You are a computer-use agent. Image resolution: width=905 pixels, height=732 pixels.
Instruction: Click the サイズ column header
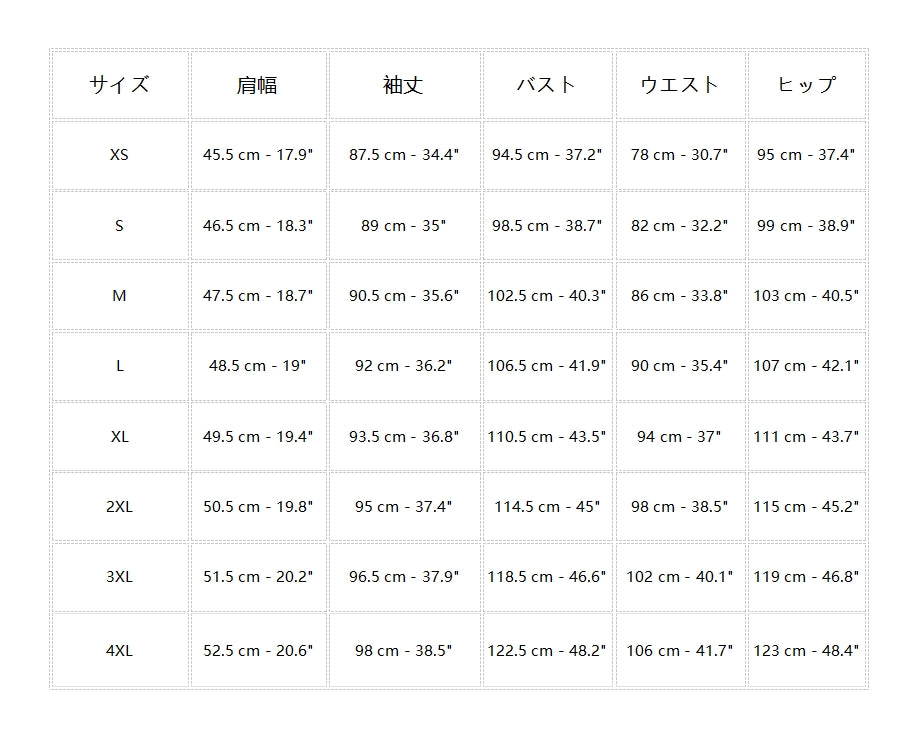[119, 85]
